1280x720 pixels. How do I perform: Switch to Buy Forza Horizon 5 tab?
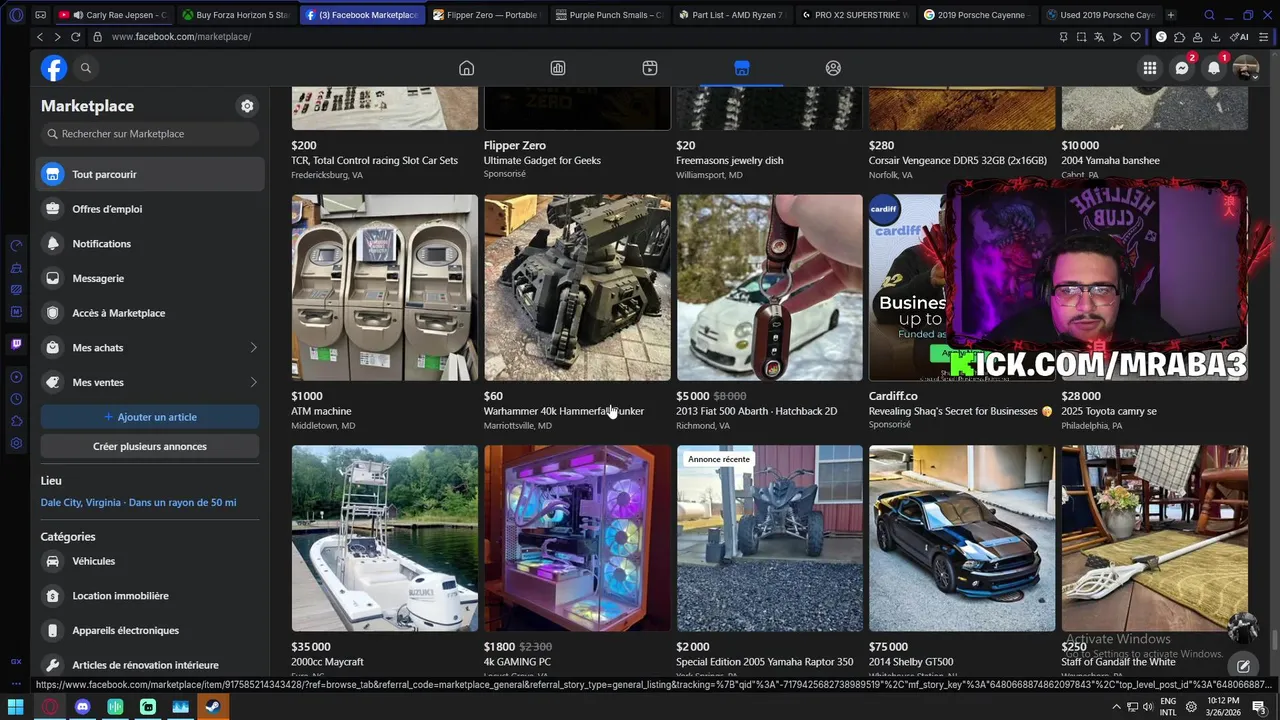tap(236, 15)
